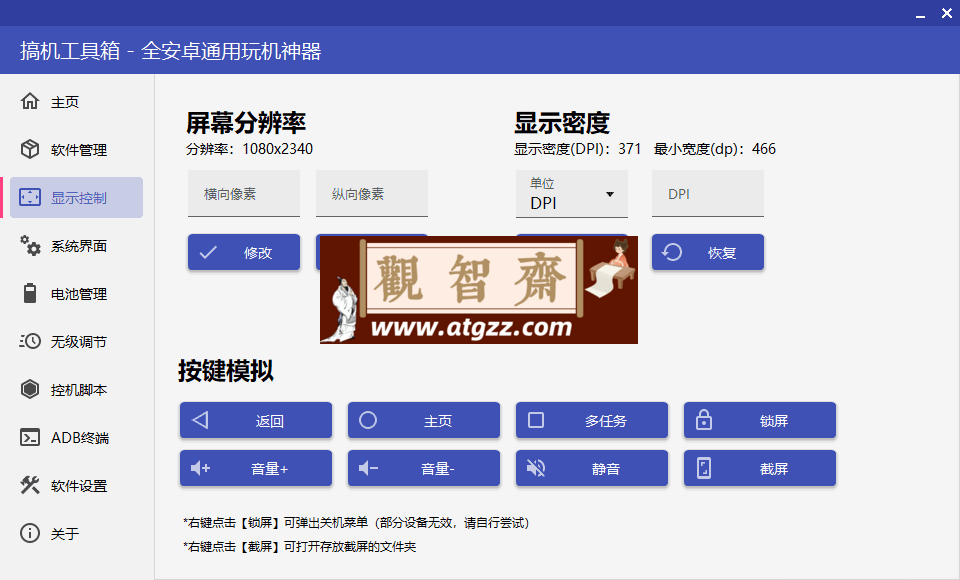Click the back triangle icon on 返回 button
This screenshot has width=960, height=580.
200,420
